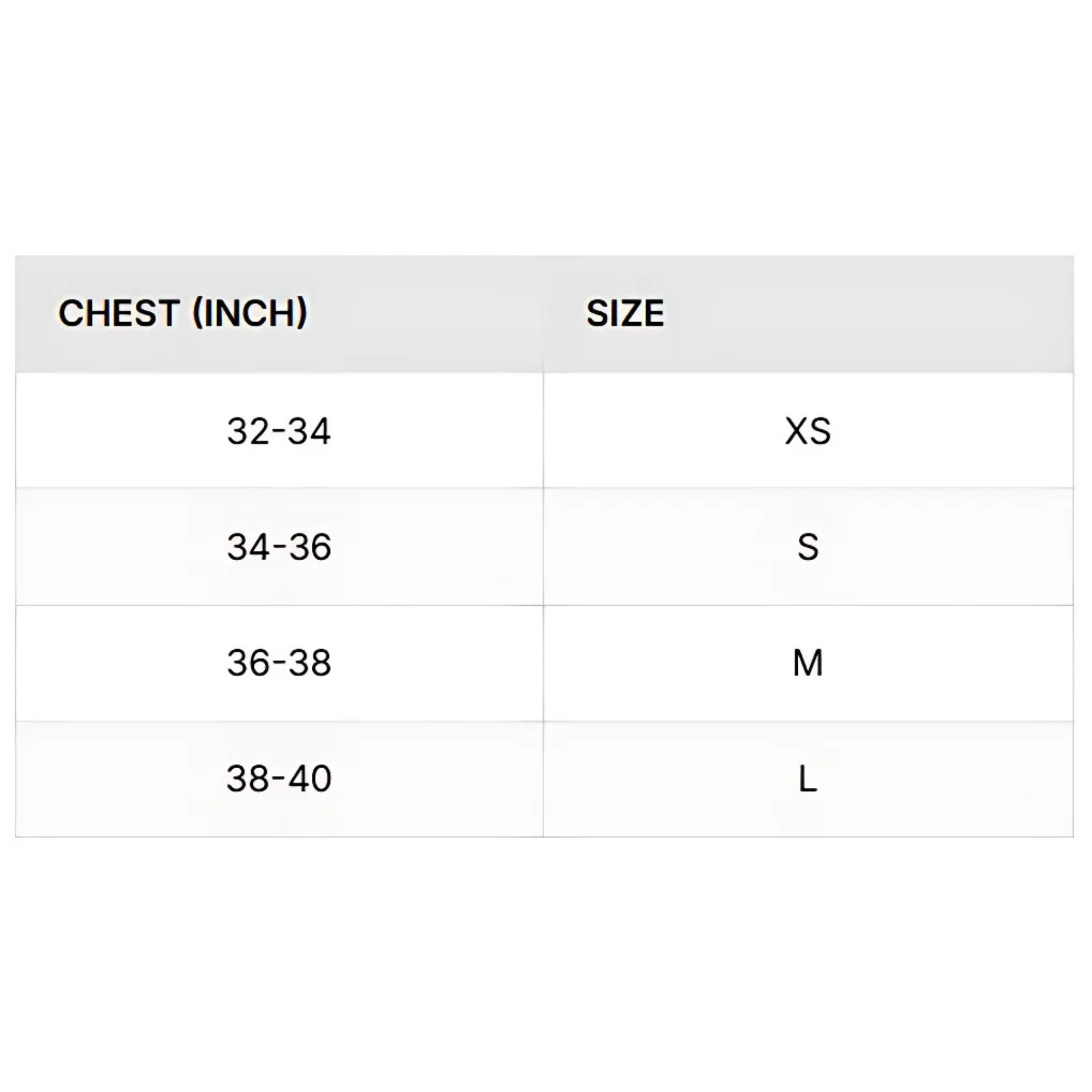1092x1092 pixels.
Task: Click the CHEST (INCH) column header
Action: [x=279, y=314]
